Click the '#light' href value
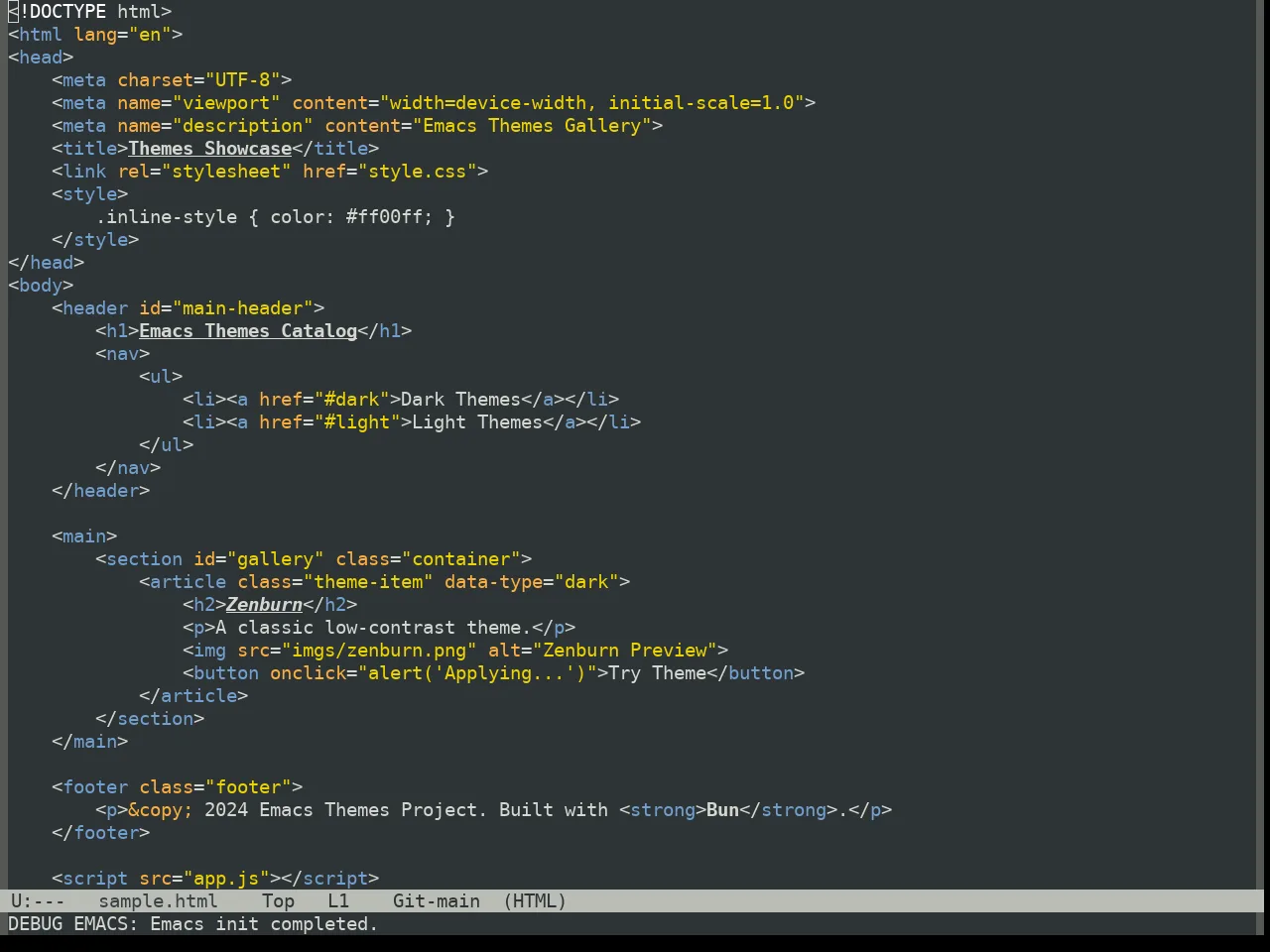 (x=357, y=422)
